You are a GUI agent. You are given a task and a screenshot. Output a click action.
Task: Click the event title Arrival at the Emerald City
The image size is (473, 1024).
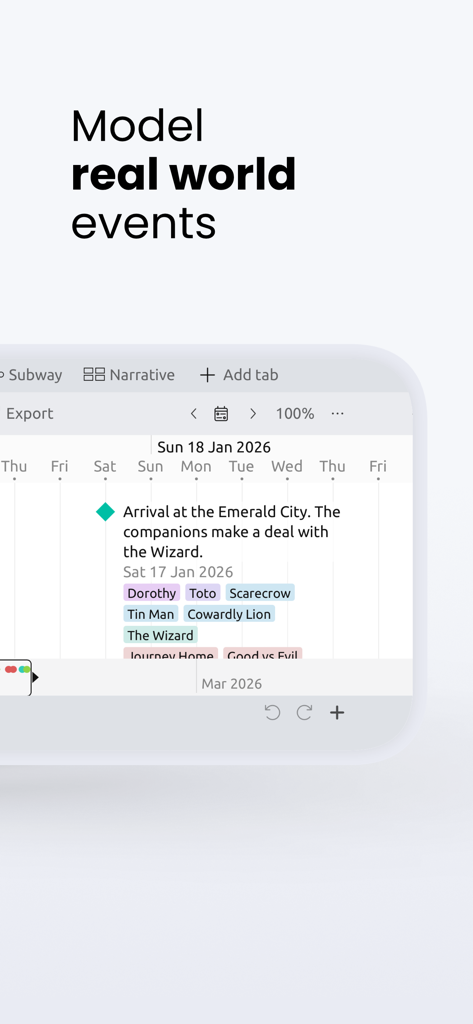(231, 532)
